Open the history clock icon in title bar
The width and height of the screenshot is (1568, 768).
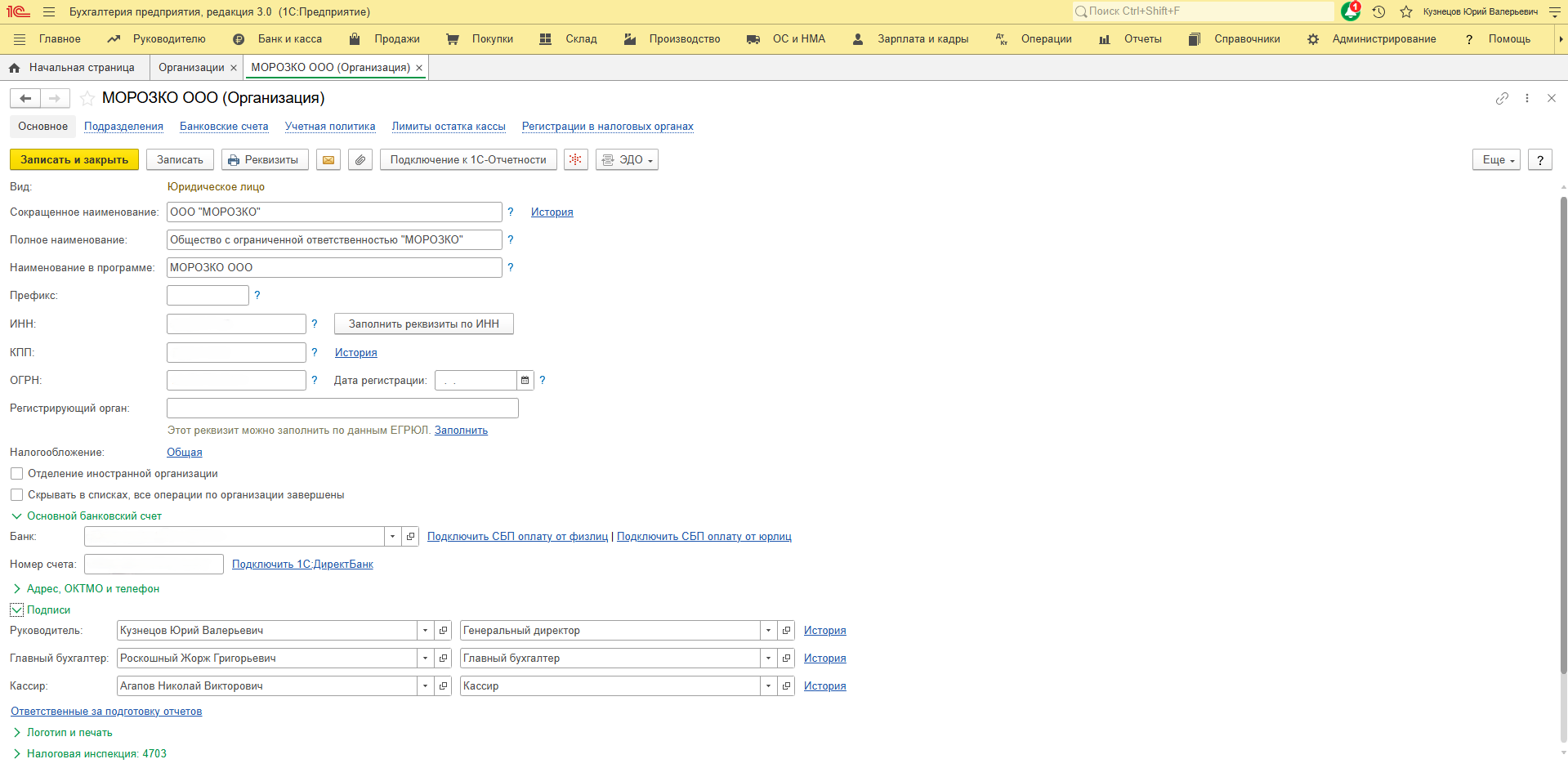tap(1378, 11)
